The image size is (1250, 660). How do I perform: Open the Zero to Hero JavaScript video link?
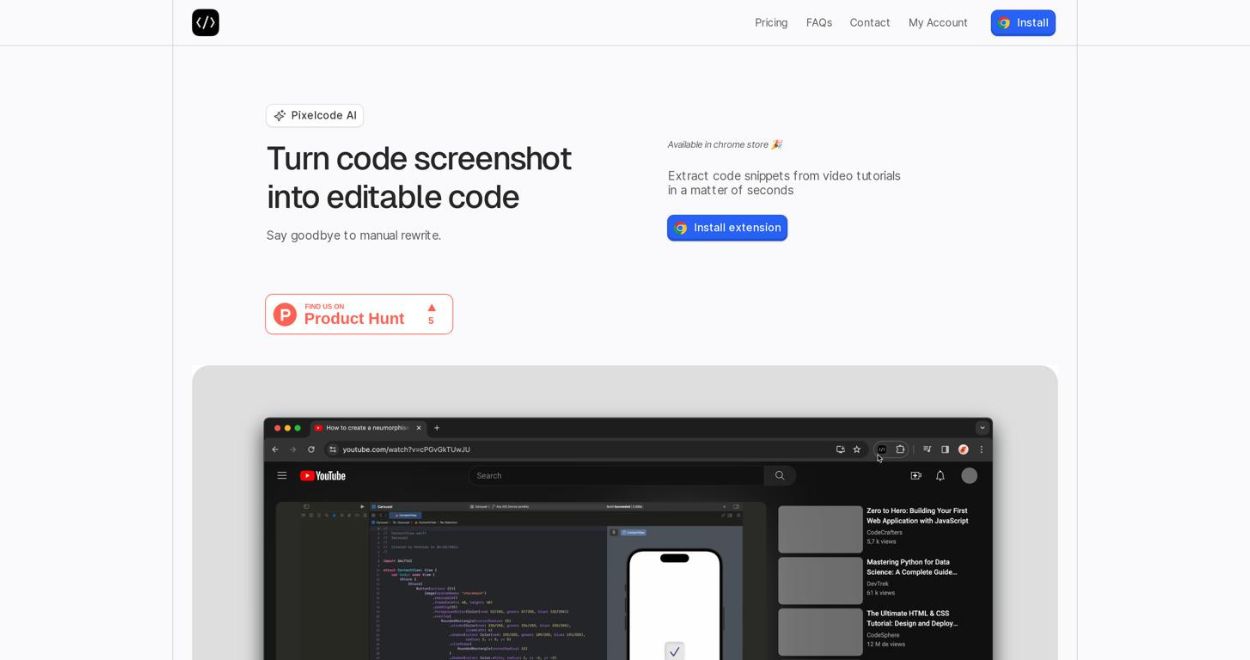[x=917, y=515]
